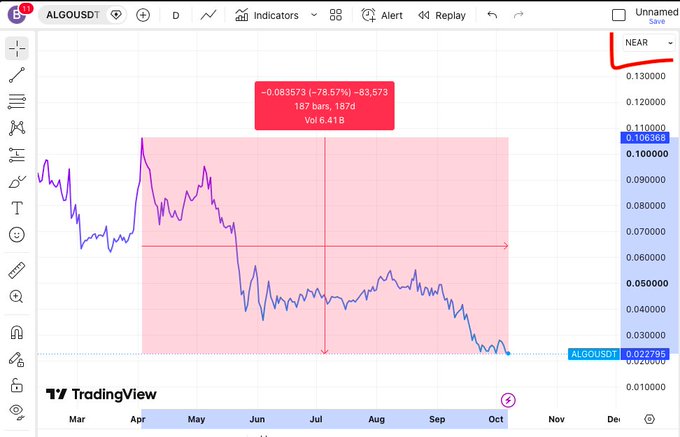Screen dimensions: 680x437
Task: Select the trend line tool
Action: [17, 75]
